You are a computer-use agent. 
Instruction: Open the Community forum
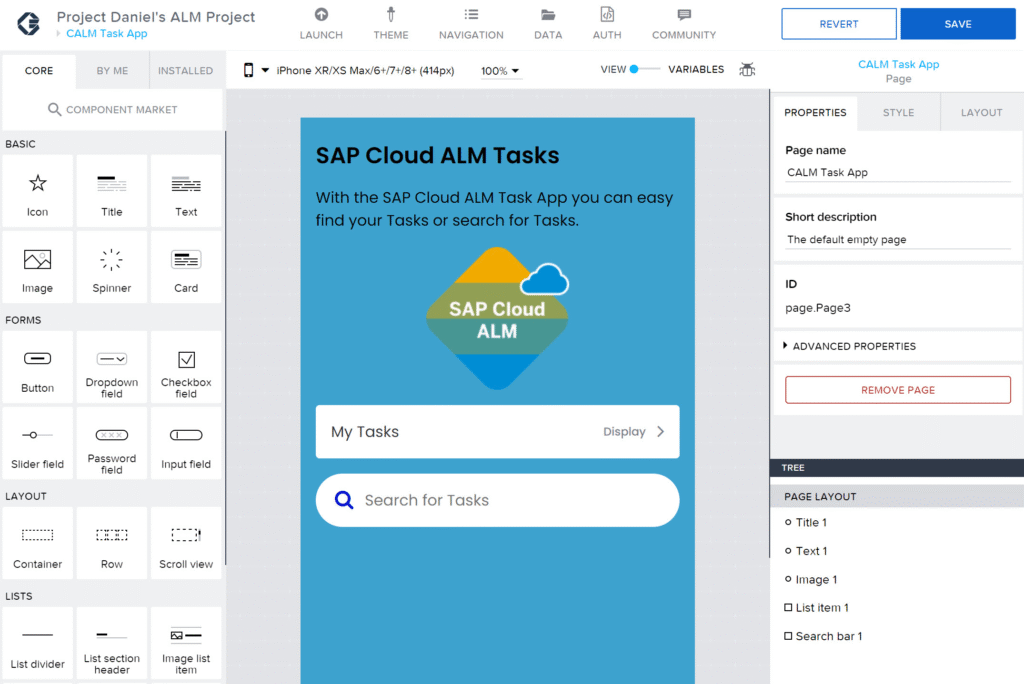pos(684,24)
